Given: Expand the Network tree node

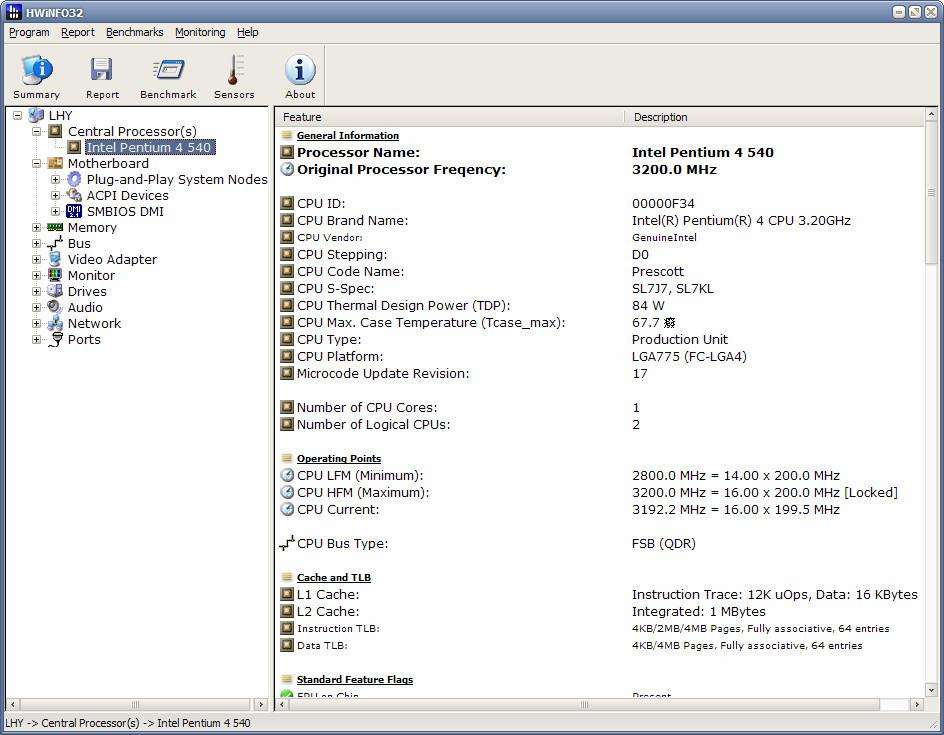Looking at the screenshot, I should (x=37, y=324).
